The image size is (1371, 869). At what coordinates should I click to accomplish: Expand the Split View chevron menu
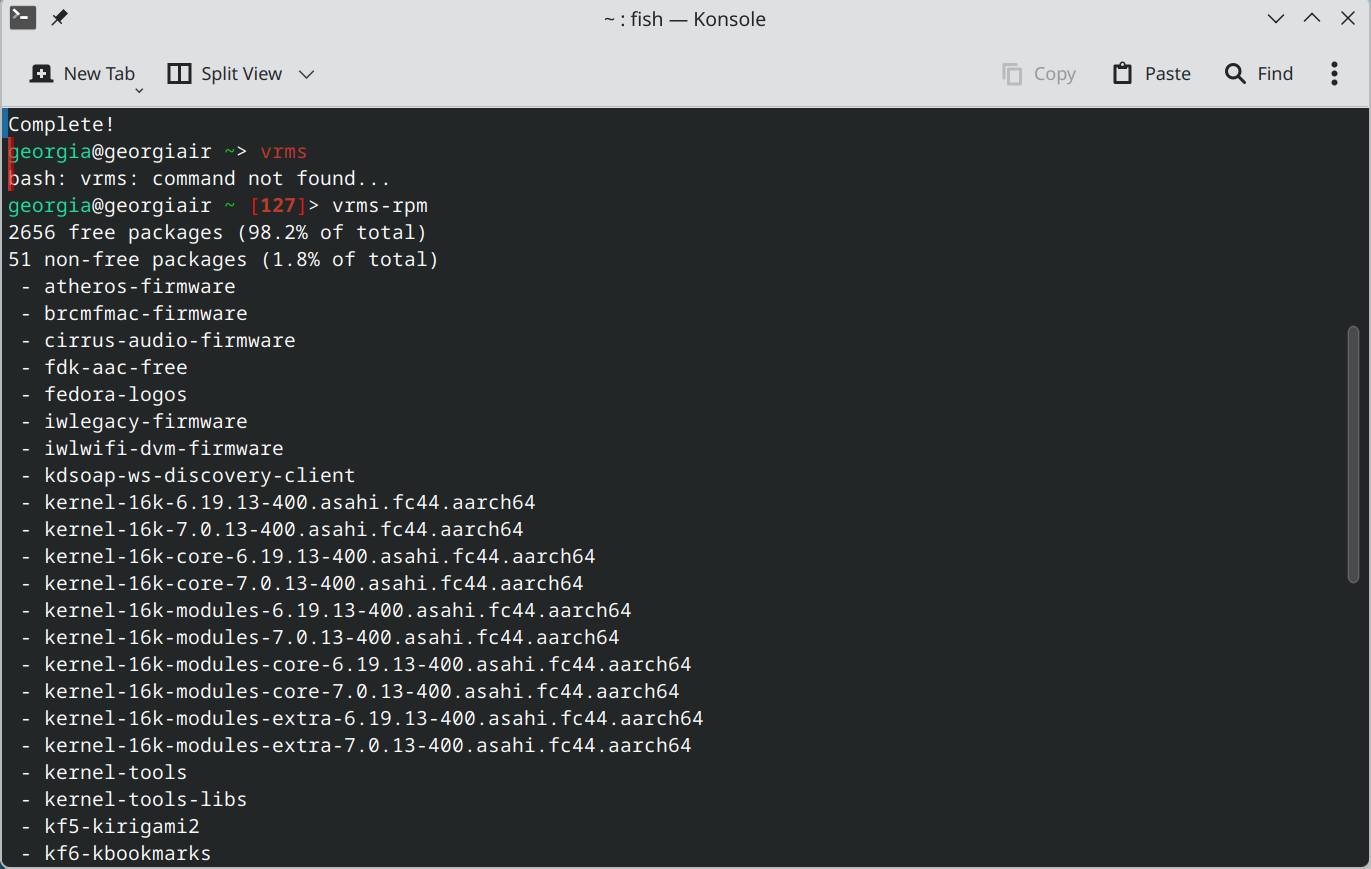(307, 74)
